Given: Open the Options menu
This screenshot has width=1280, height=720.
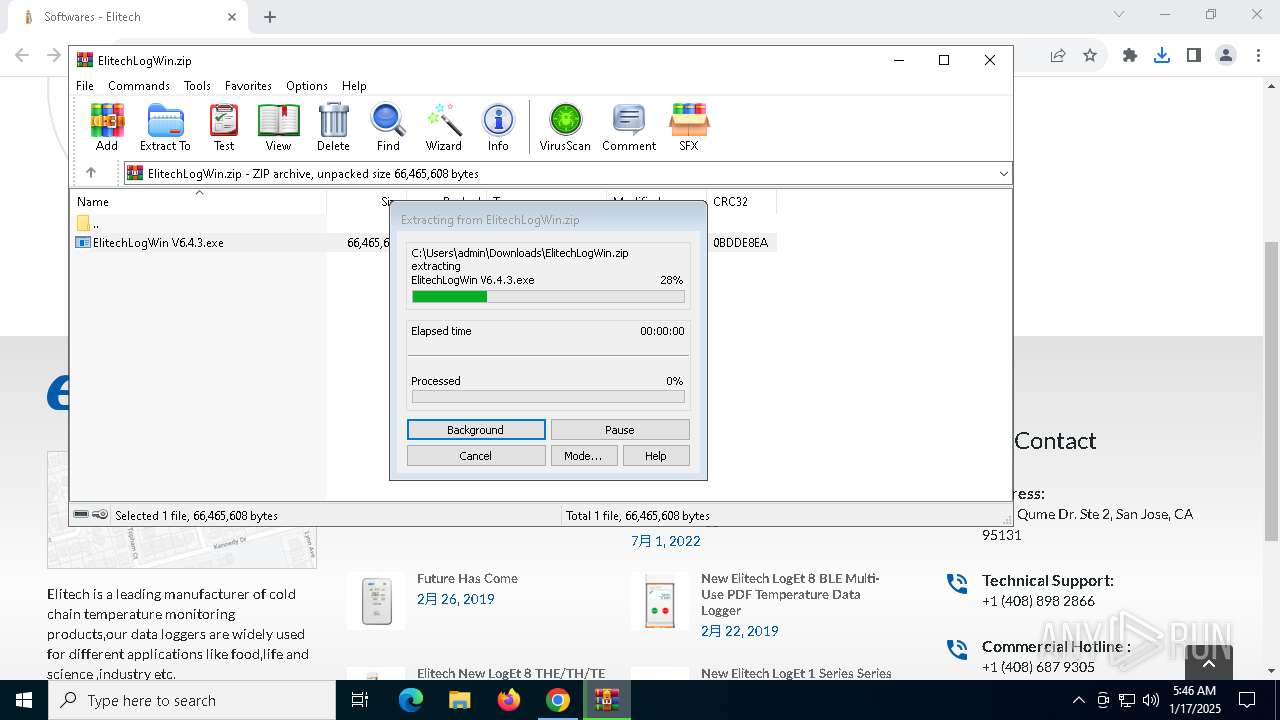Looking at the screenshot, I should [307, 86].
